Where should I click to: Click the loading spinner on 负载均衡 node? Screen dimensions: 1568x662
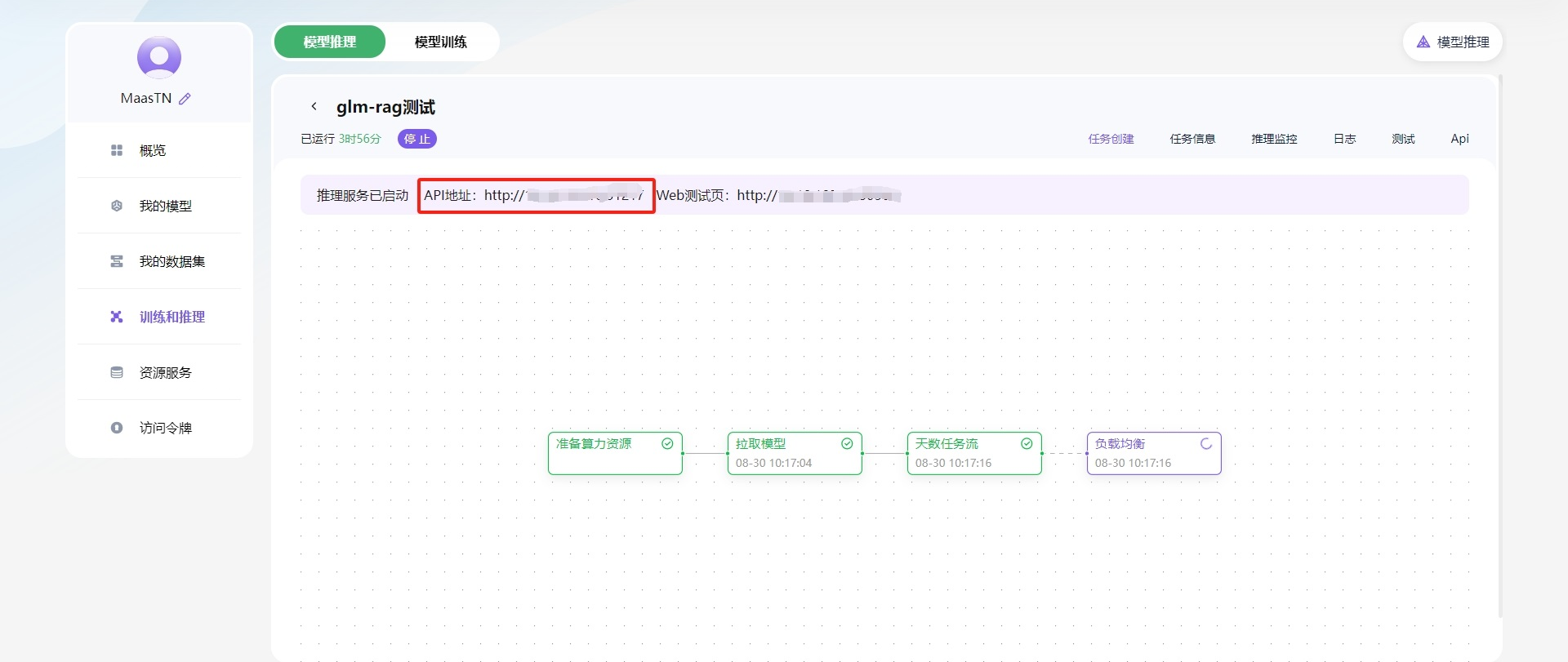pyautogui.click(x=1206, y=444)
